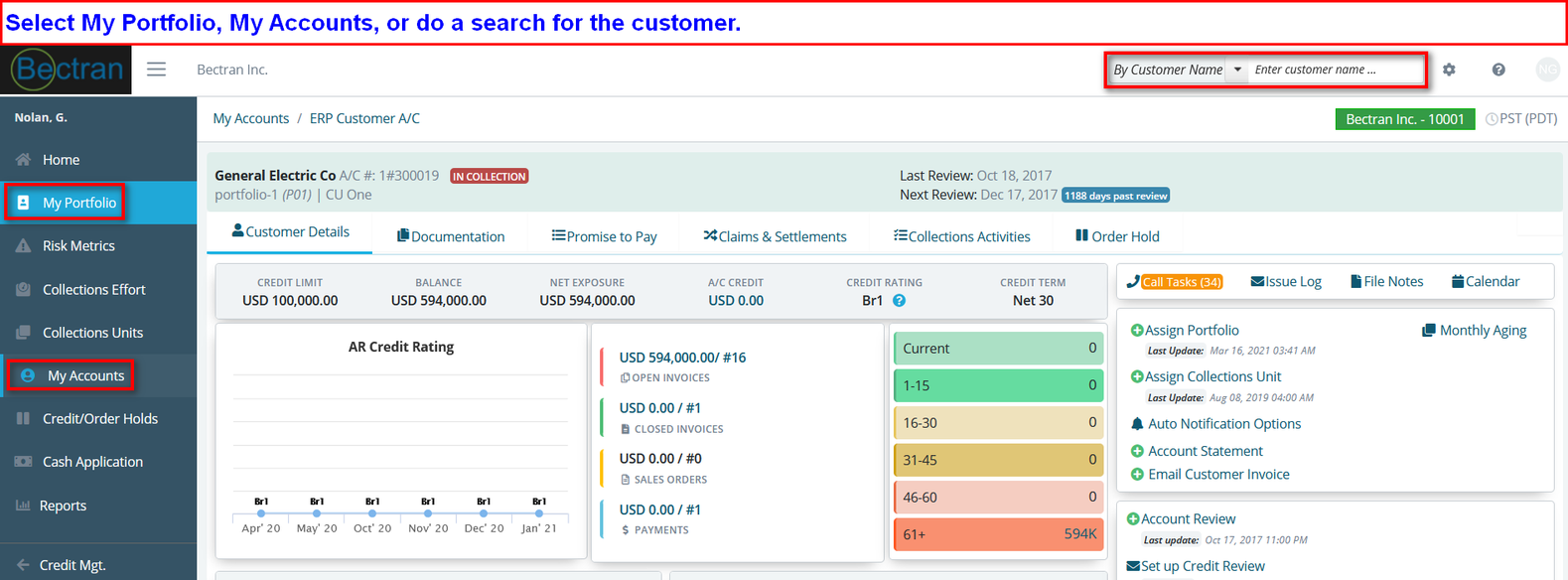Open the Issue Log tab

pos(1286,282)
